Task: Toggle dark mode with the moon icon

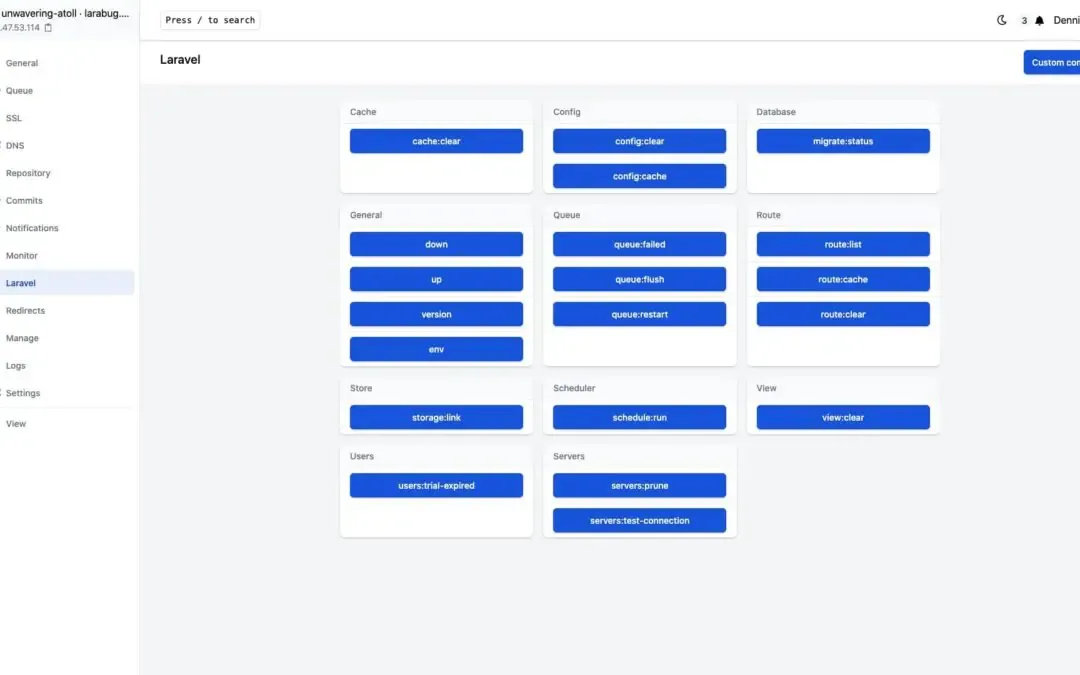Action: point(1002,19)
